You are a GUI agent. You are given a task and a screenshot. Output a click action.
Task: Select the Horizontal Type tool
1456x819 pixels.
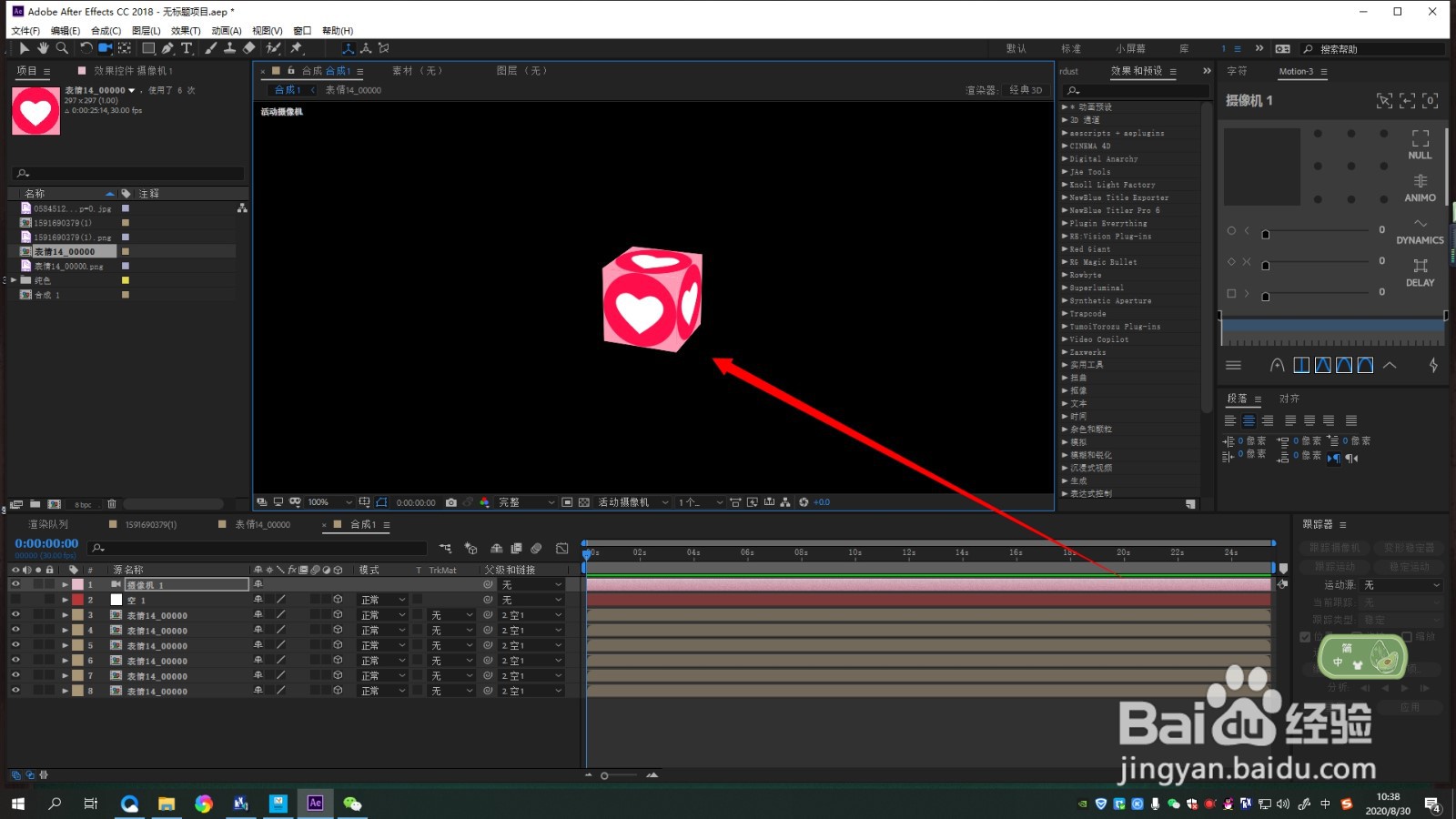(187, 48)
